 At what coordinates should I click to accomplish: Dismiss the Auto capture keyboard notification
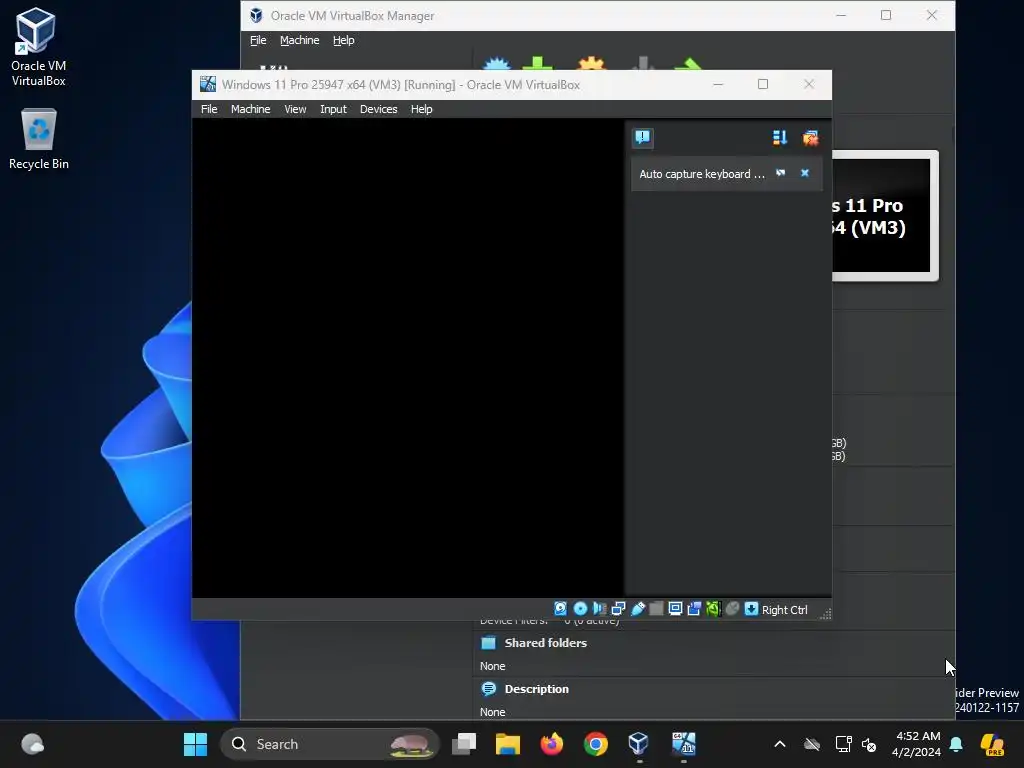point(805,173)
